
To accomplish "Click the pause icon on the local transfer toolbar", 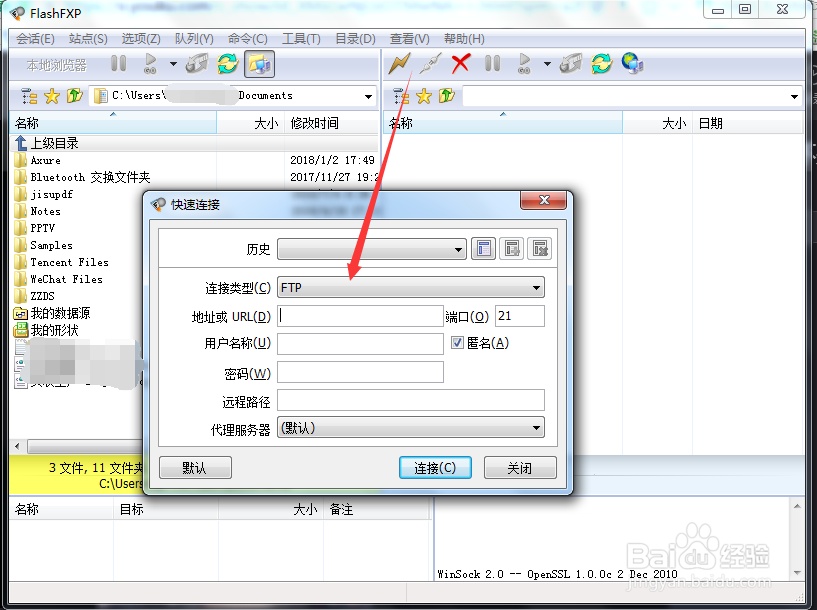I will tap(118, 63).
